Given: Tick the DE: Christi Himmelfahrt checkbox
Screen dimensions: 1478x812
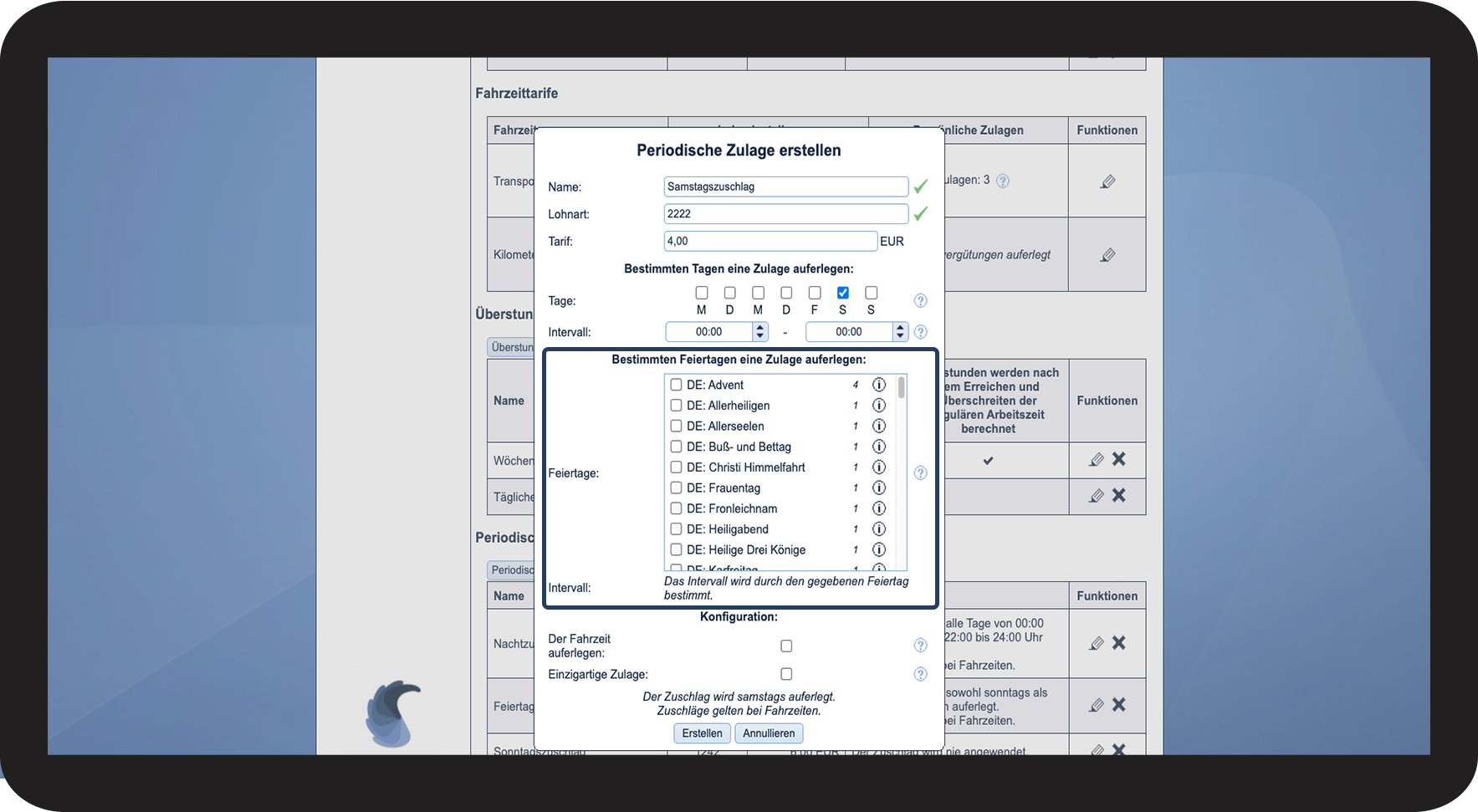Looking at the screenshot, I should [x=676, y=467].
